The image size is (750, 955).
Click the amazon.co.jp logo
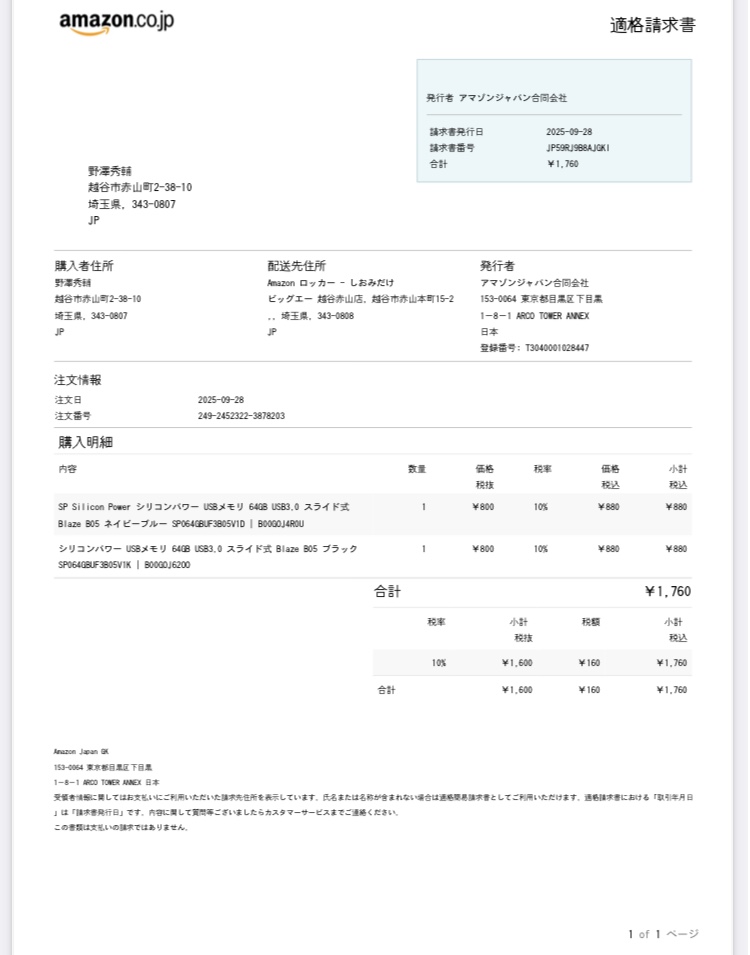(116, 23)
